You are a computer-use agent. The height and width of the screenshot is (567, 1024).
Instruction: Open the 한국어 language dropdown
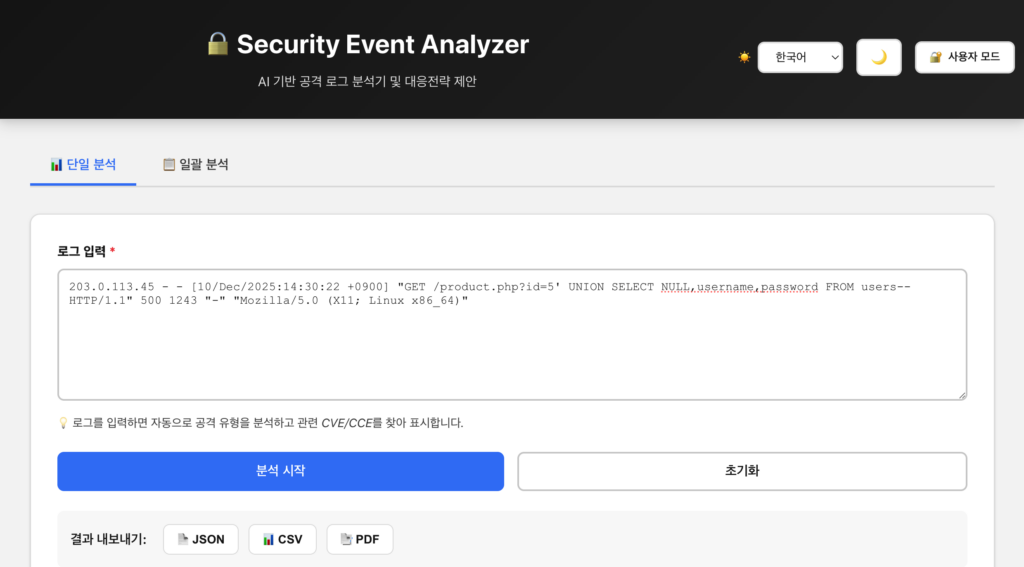[800, 57]
